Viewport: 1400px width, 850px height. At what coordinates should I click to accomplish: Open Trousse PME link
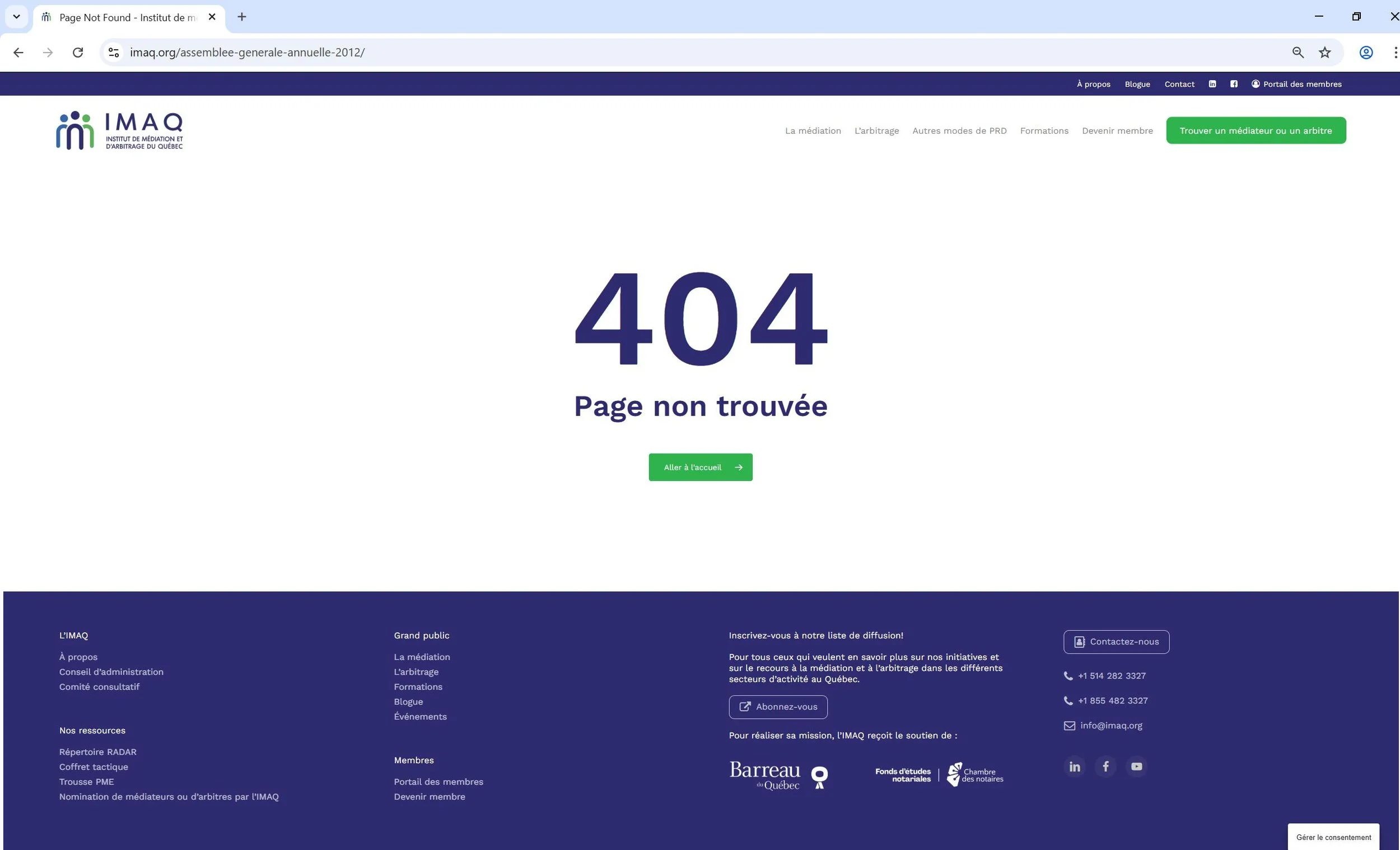point(86,781)
